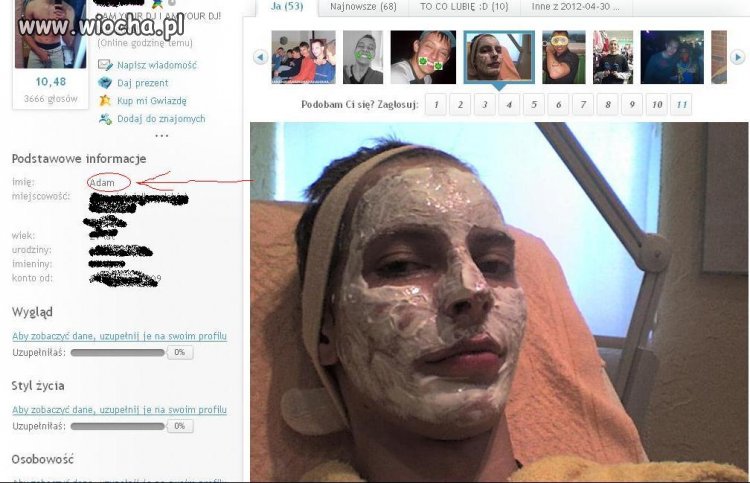Click the Osobowość section heading
The width and height of the screenshot is (750, 483).
pyautogui.click(x=43, y=460)
